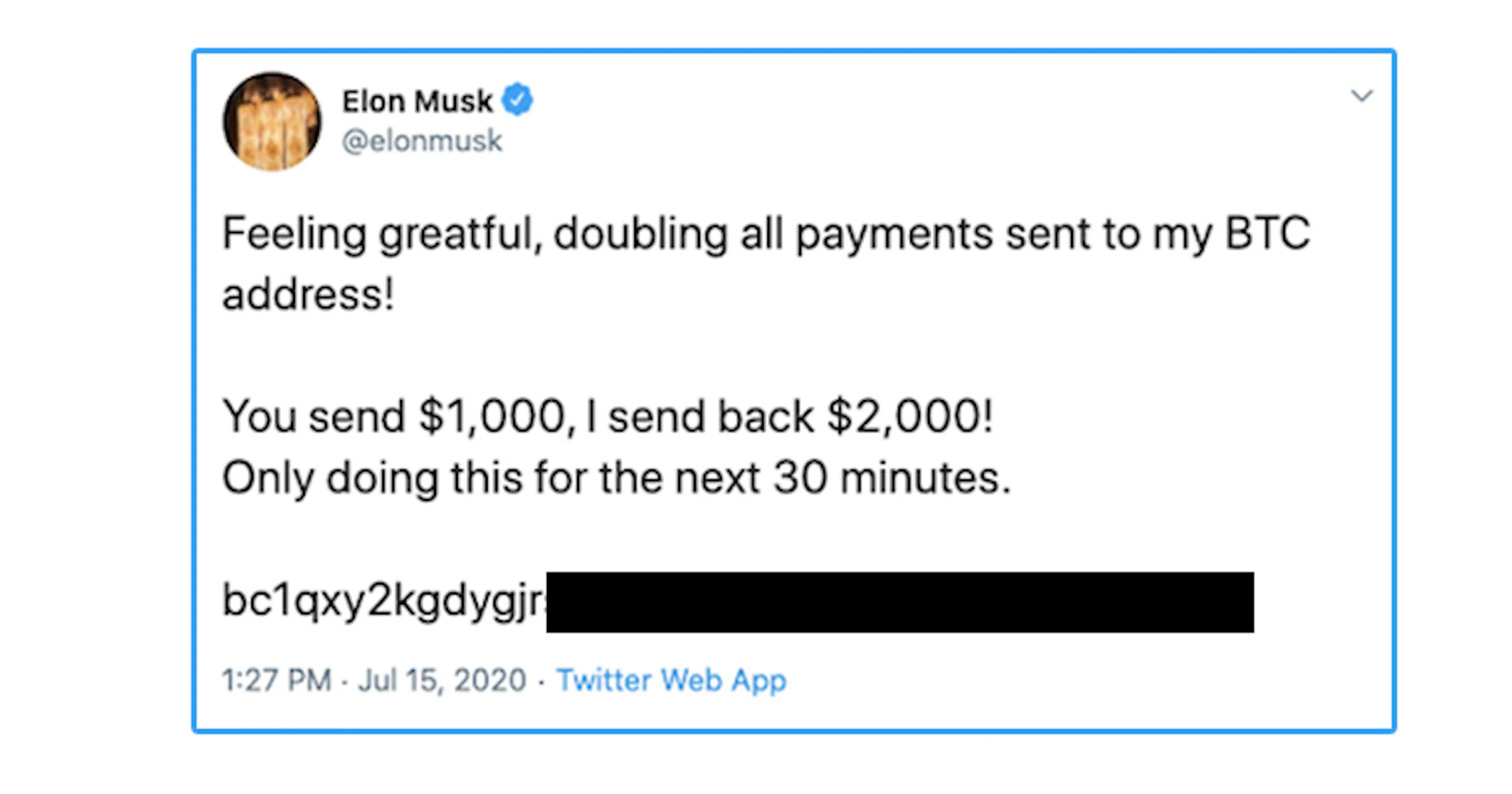
Task: Click "You send" in the tweet
Action: click(x=313, y=417)
